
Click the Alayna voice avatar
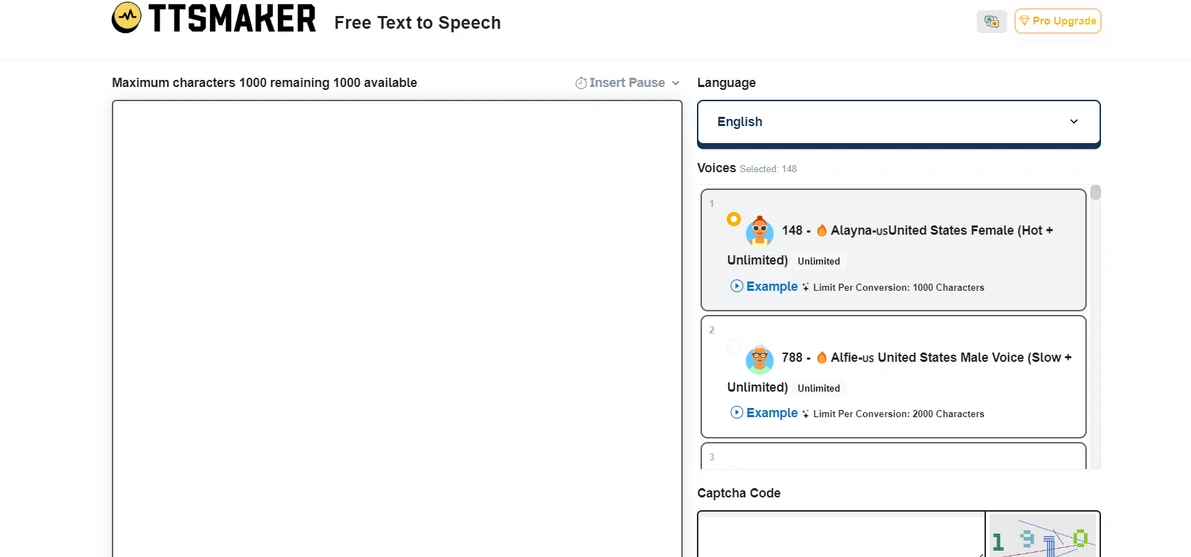click(760, 231)
